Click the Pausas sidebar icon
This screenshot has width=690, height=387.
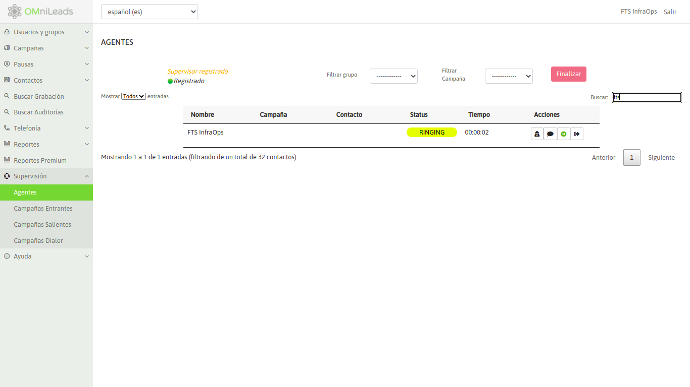(x=7, y=64)
